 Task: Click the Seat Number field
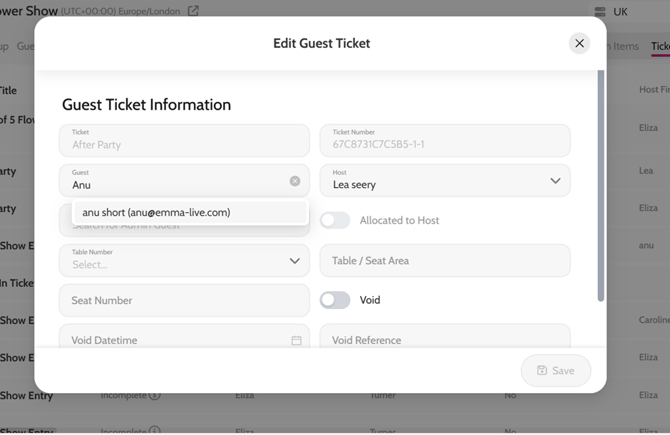(184, 300)
